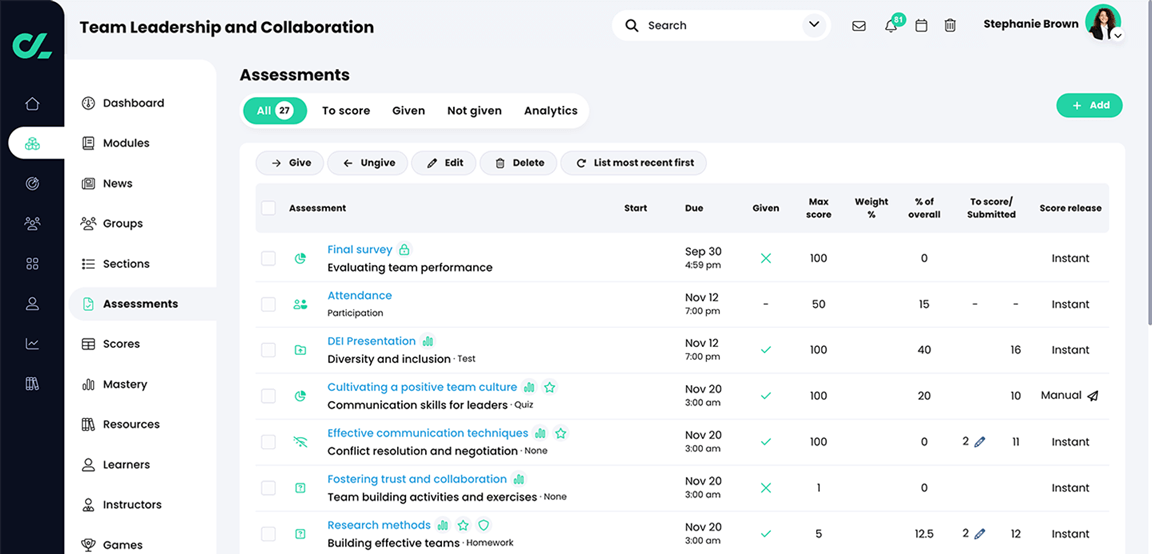1152x554 pixels.
Task: Open the Attendance assessment link
Action: click(x=359, y=296)
